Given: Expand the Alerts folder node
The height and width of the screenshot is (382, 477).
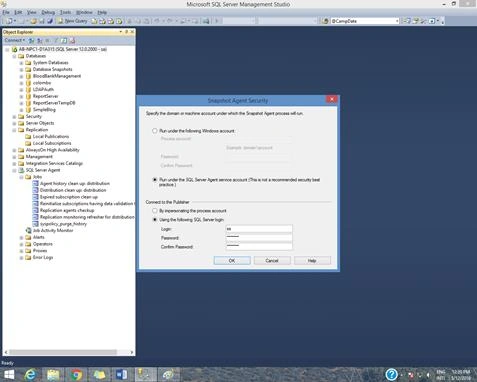Looking at the screenshot, I should 21,237.
